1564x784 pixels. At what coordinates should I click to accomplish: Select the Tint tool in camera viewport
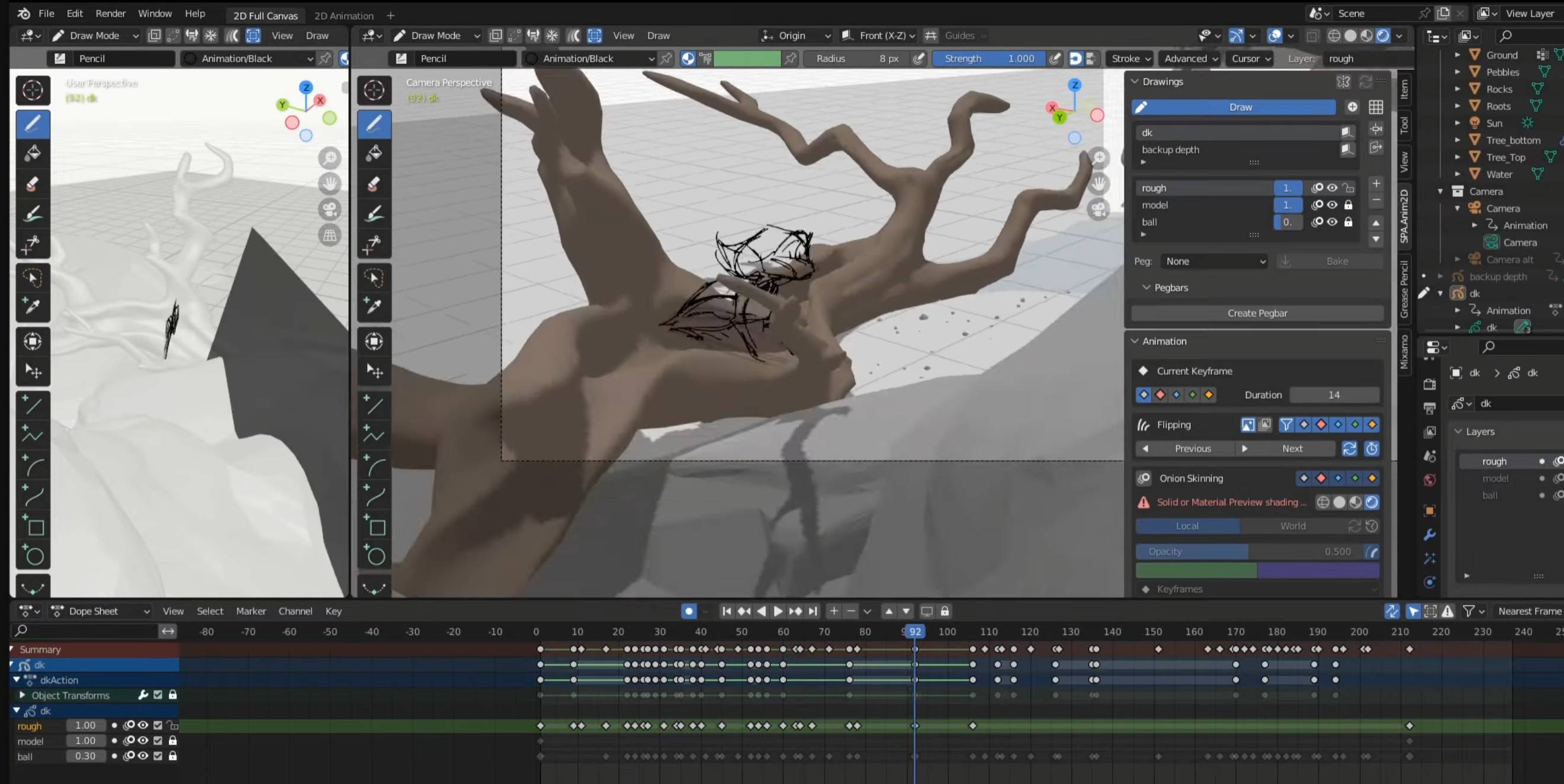[374, 214]
